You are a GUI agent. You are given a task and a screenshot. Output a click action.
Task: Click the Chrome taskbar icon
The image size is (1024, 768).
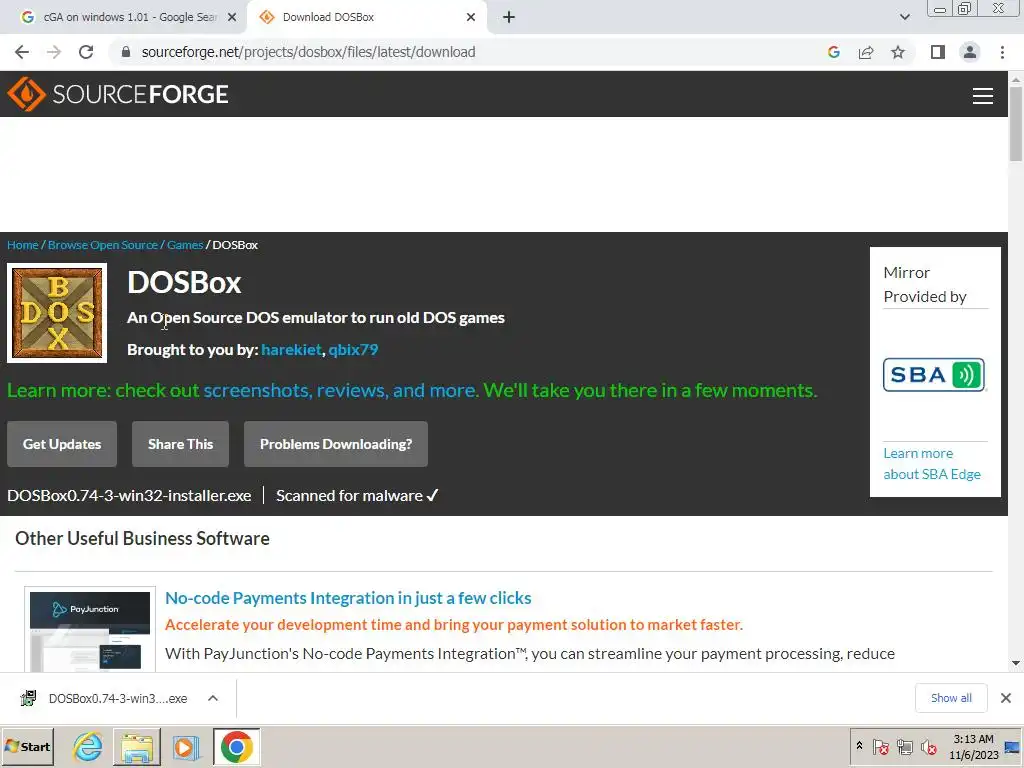point(236,746)
